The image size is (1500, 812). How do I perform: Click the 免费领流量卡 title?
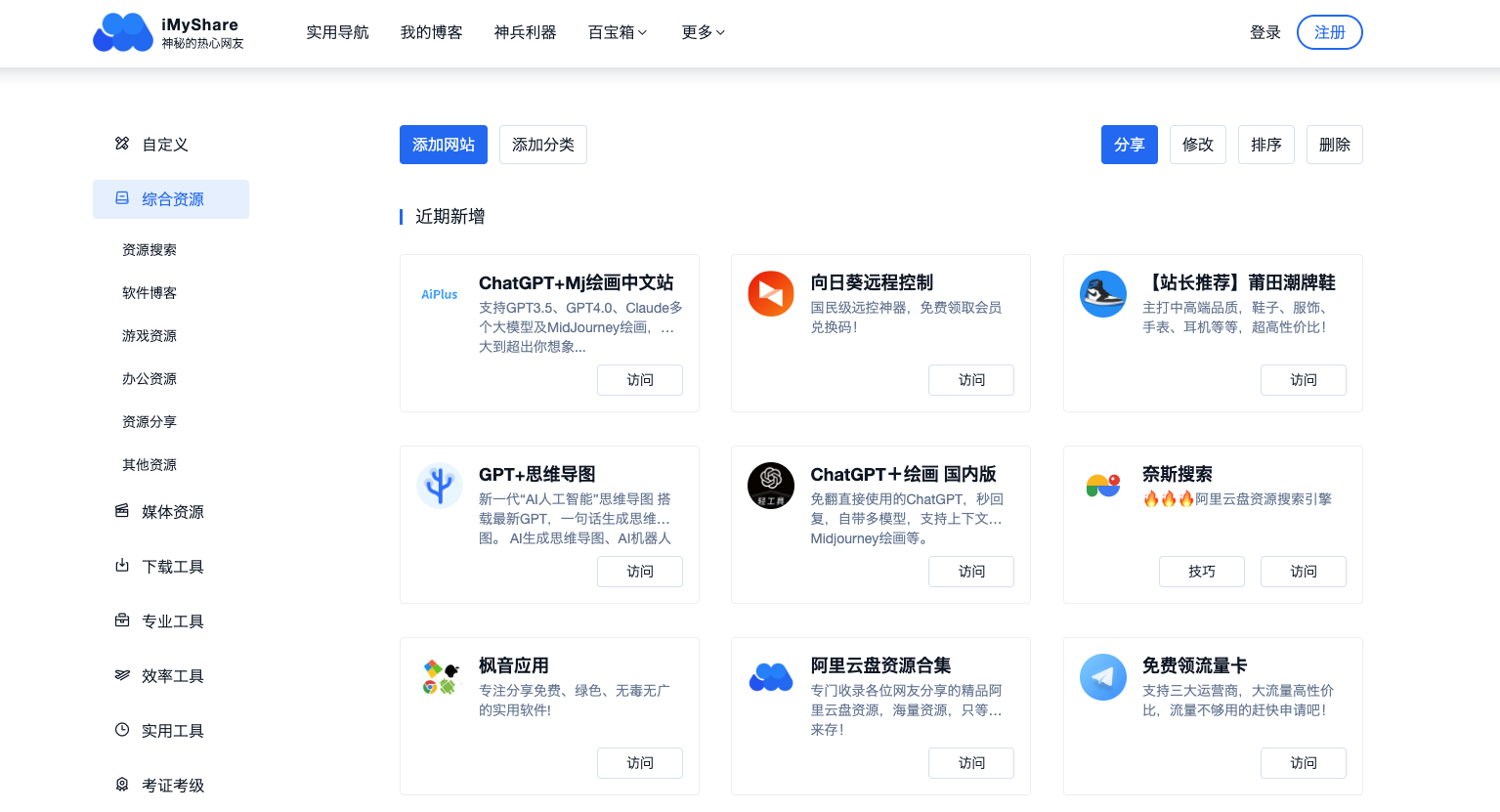pos(1195,665)
